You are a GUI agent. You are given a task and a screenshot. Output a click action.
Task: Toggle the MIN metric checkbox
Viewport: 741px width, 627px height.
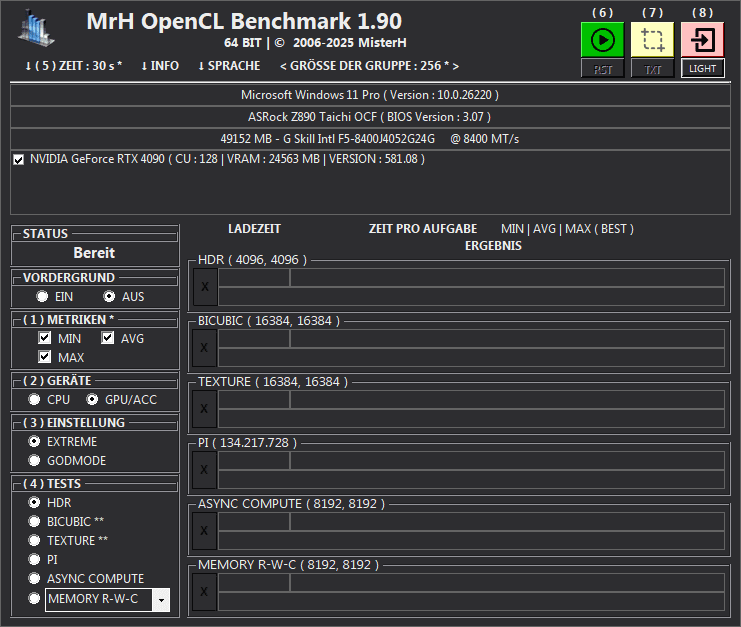pyautogui.click(x=45, y=338)
